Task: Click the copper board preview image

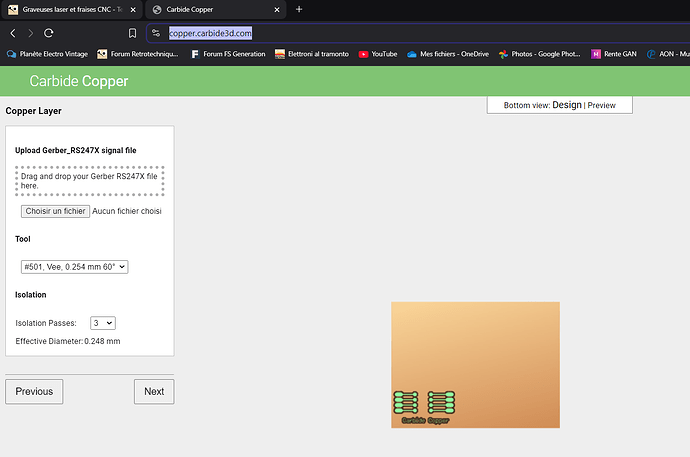Action: click(475, 365)
